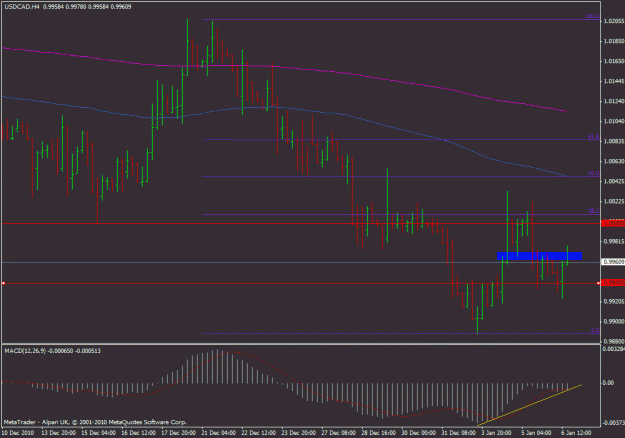Click the 5 Jan 04:00 date label
The height and width of the screenshot is (438, 625).
(537, 432)
